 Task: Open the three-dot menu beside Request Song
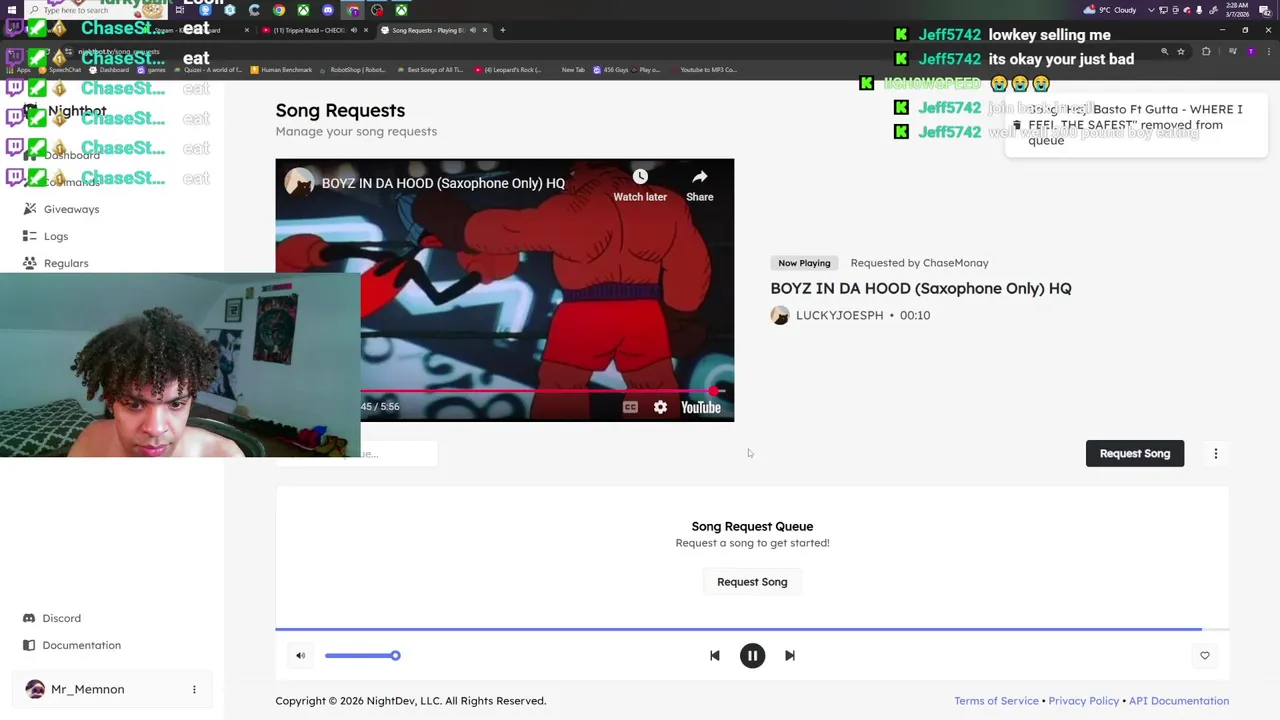(1216, 453)
